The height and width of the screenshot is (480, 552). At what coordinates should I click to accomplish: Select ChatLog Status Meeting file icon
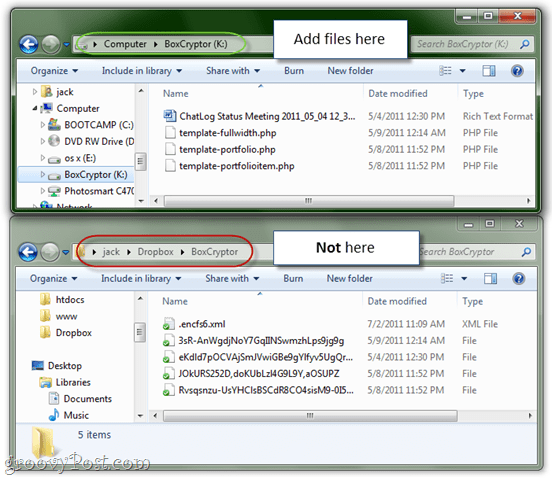[170, 116]
